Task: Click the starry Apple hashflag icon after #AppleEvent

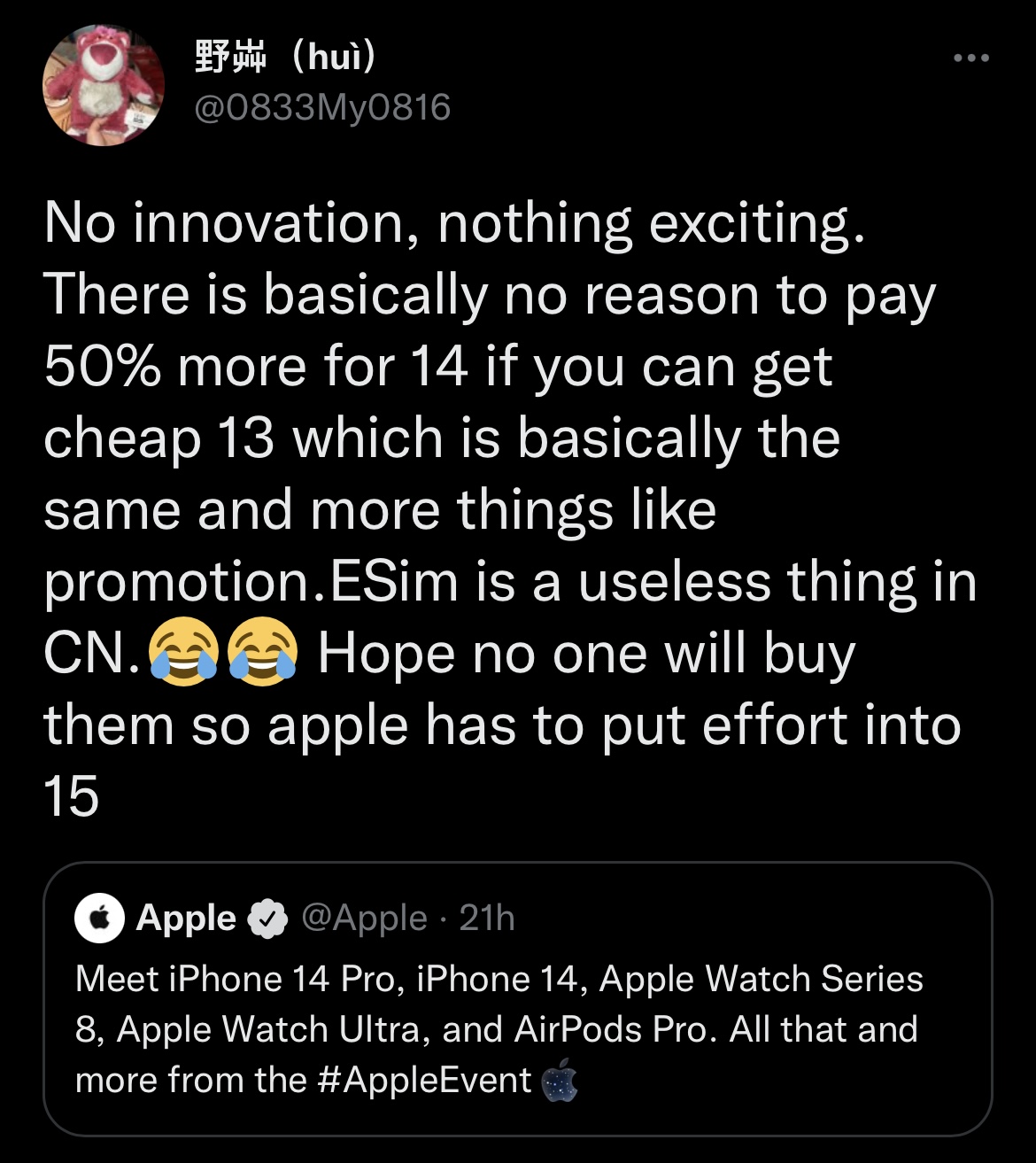Action: tap(559, 1081)
